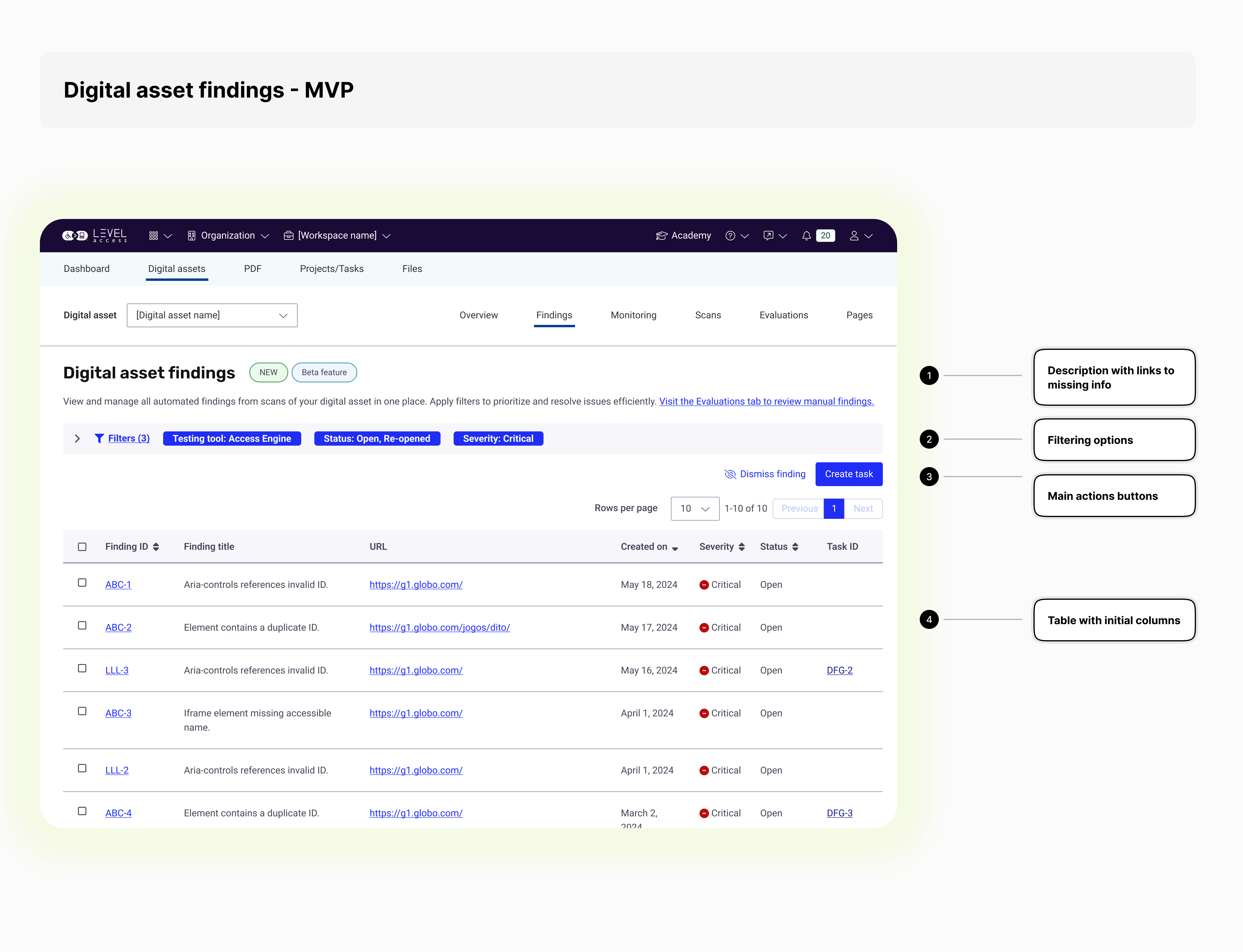The height and width of the screenshot is (952, 1243).
Task: Open the apps grid launcher icon
Action: tap(154, 236)
